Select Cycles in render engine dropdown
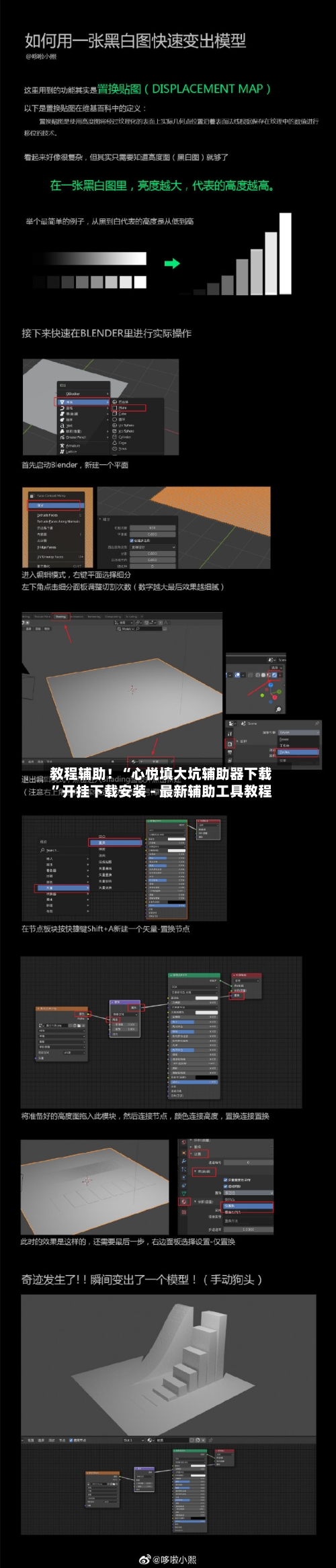Screen dimensions: 336x1568 coord(297,752)
